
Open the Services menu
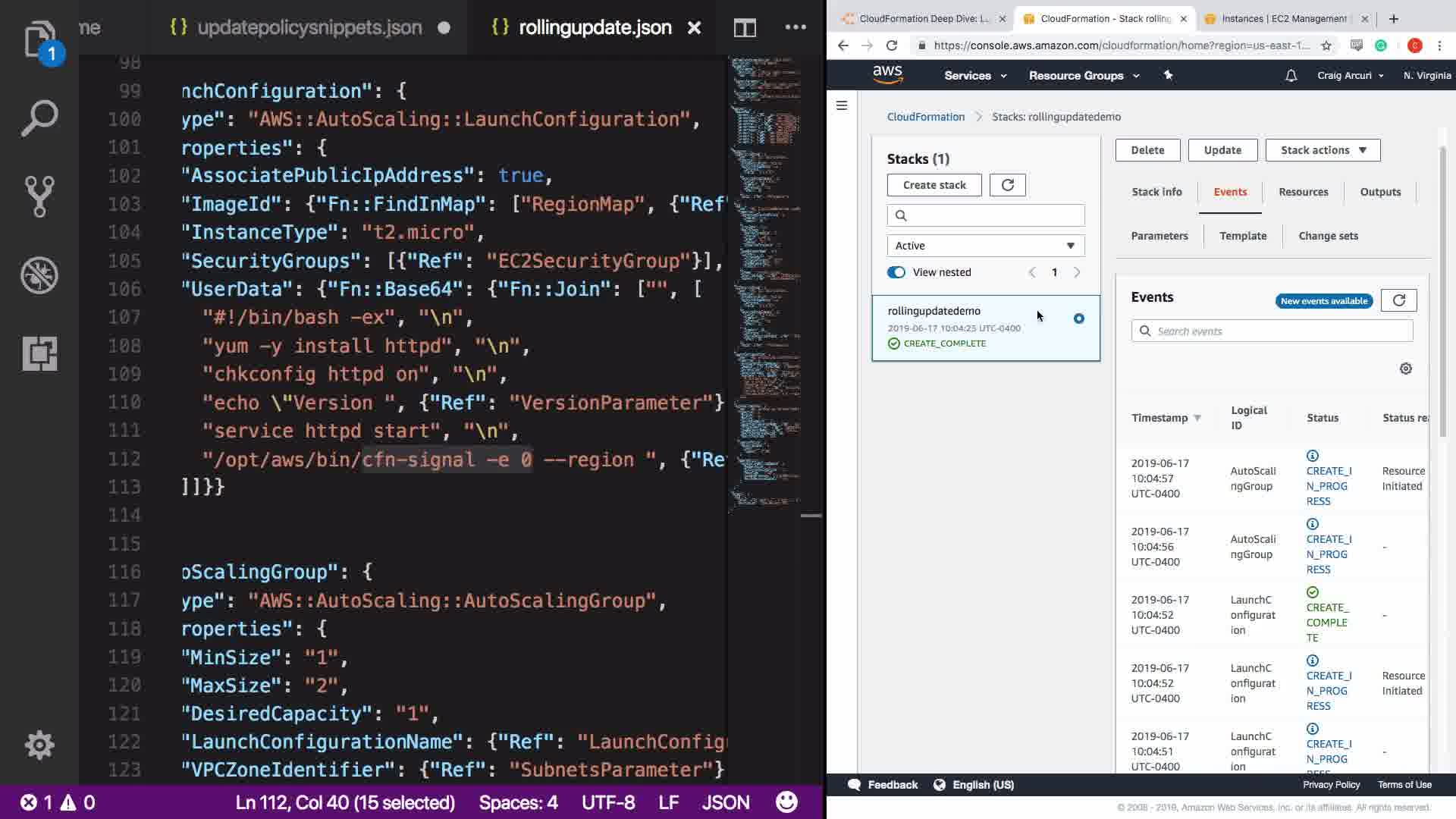click(974, 76)
